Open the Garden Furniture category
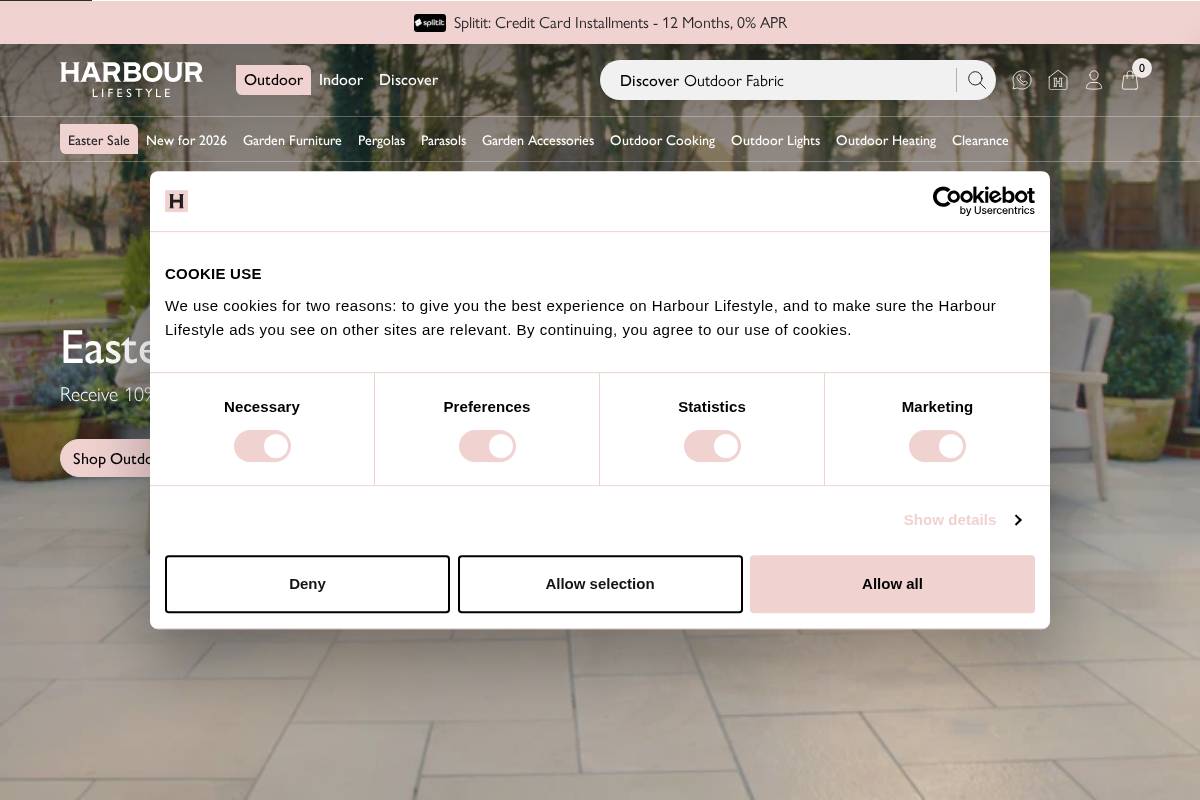The height and width of the screenshot is (800, 1200). pos(292,140)
